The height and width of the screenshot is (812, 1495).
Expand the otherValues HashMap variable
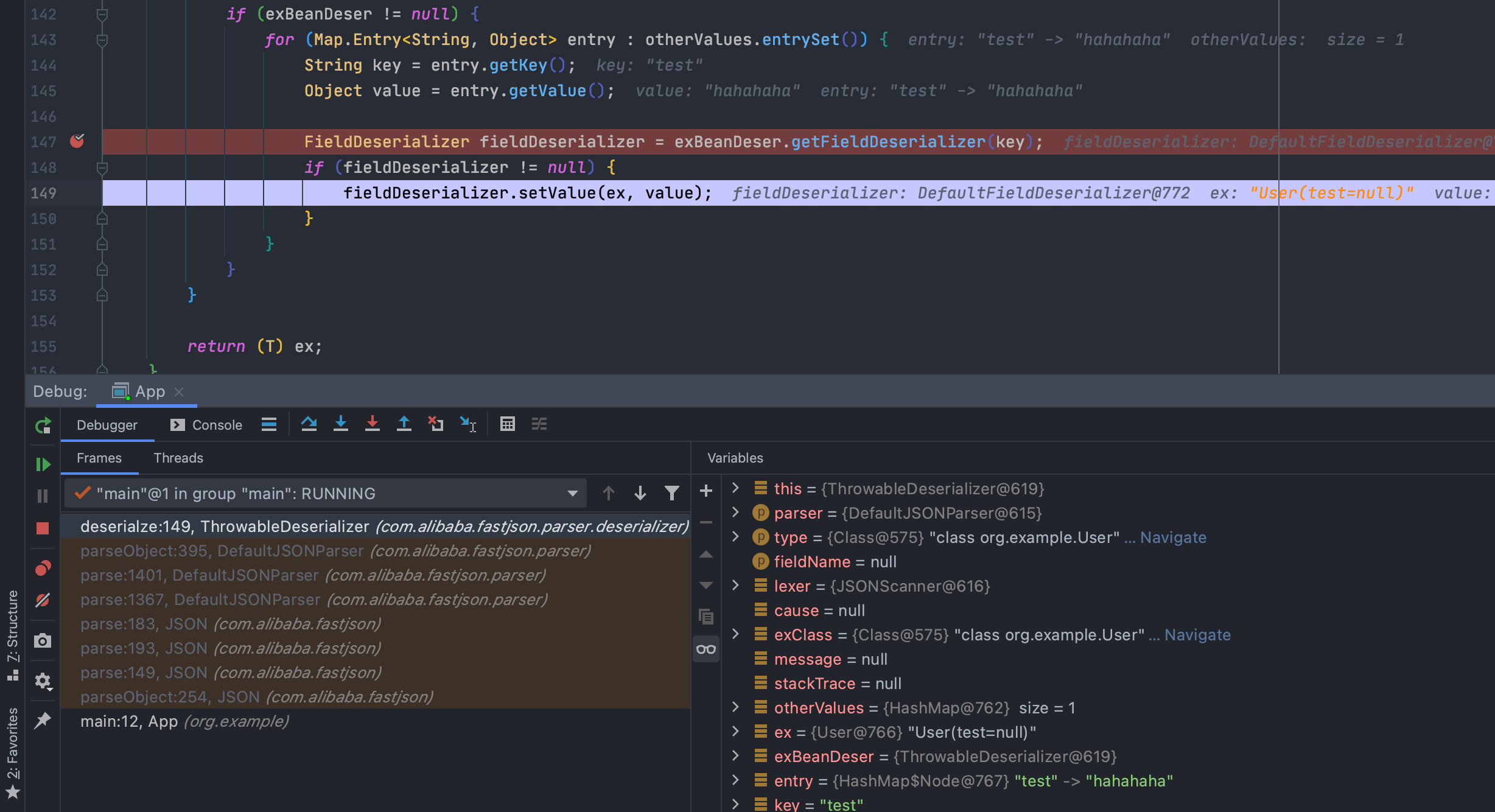(x=735, y=707)
